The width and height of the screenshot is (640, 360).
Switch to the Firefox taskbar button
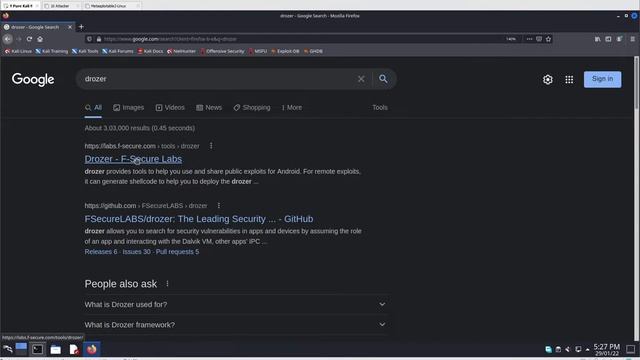pos(91,349)
